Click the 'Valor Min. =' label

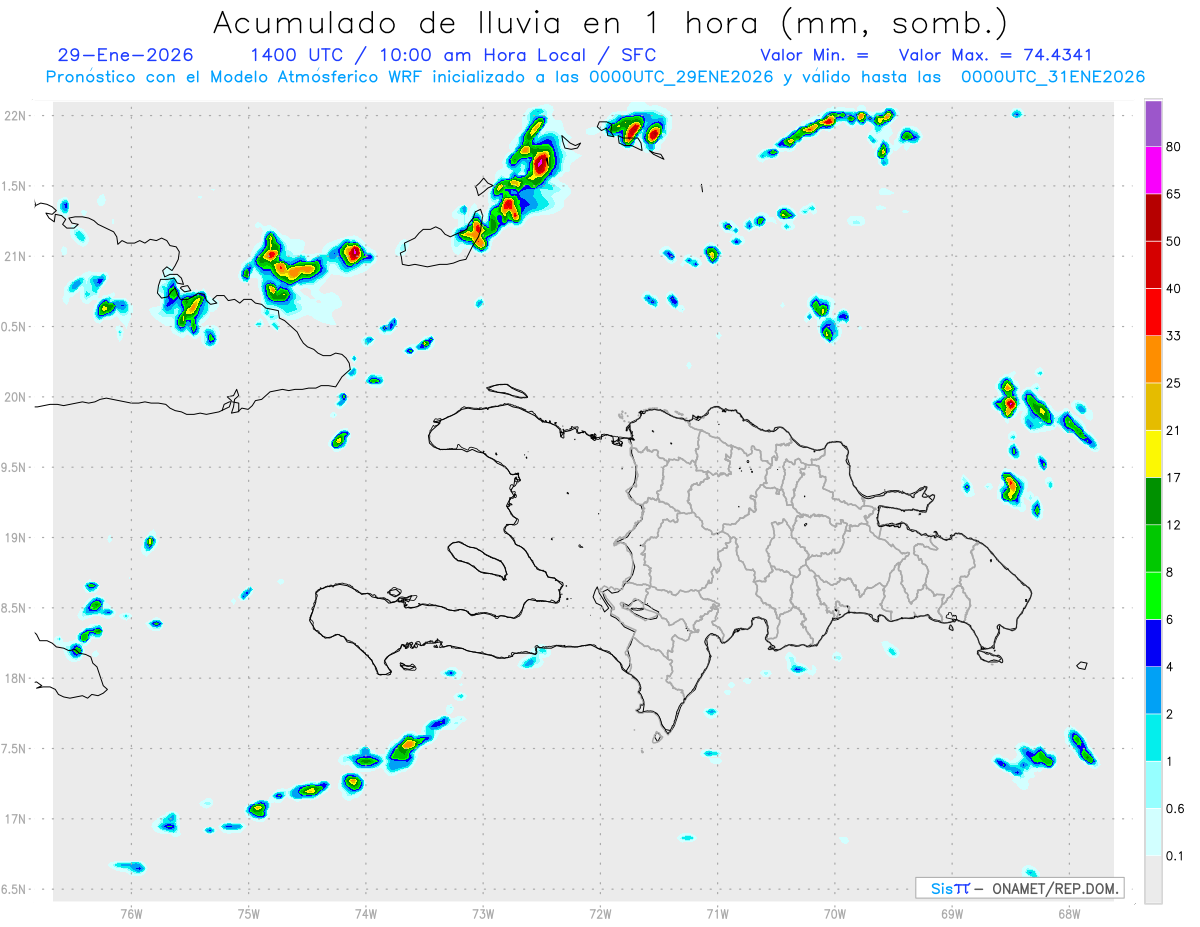814,55
